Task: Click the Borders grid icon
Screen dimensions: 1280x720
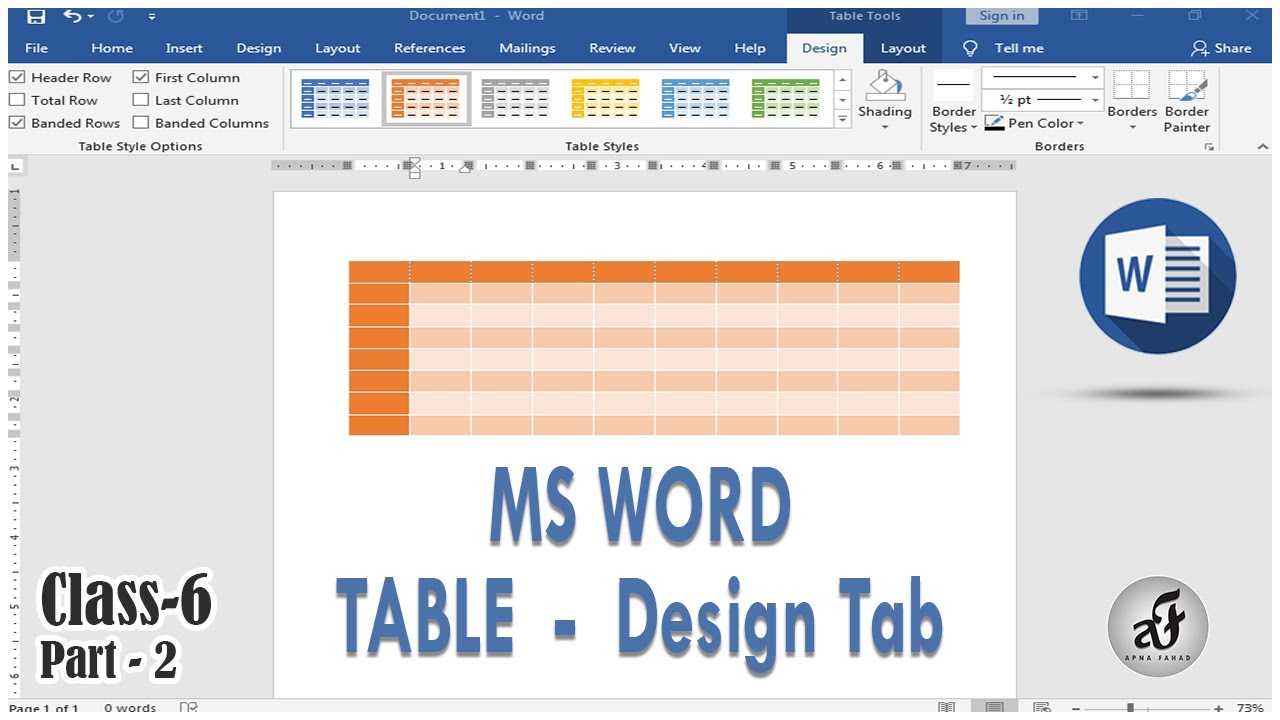Action: 1132,86
